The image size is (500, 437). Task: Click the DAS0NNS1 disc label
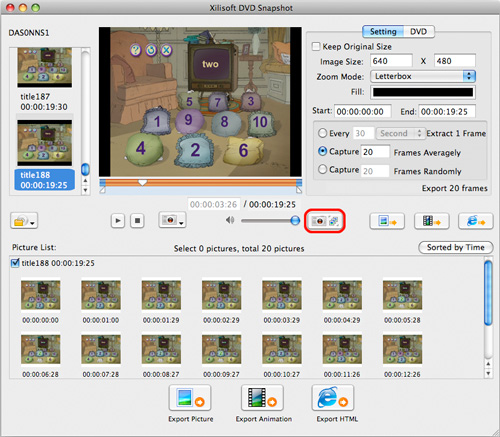click(x=29, y=33)
